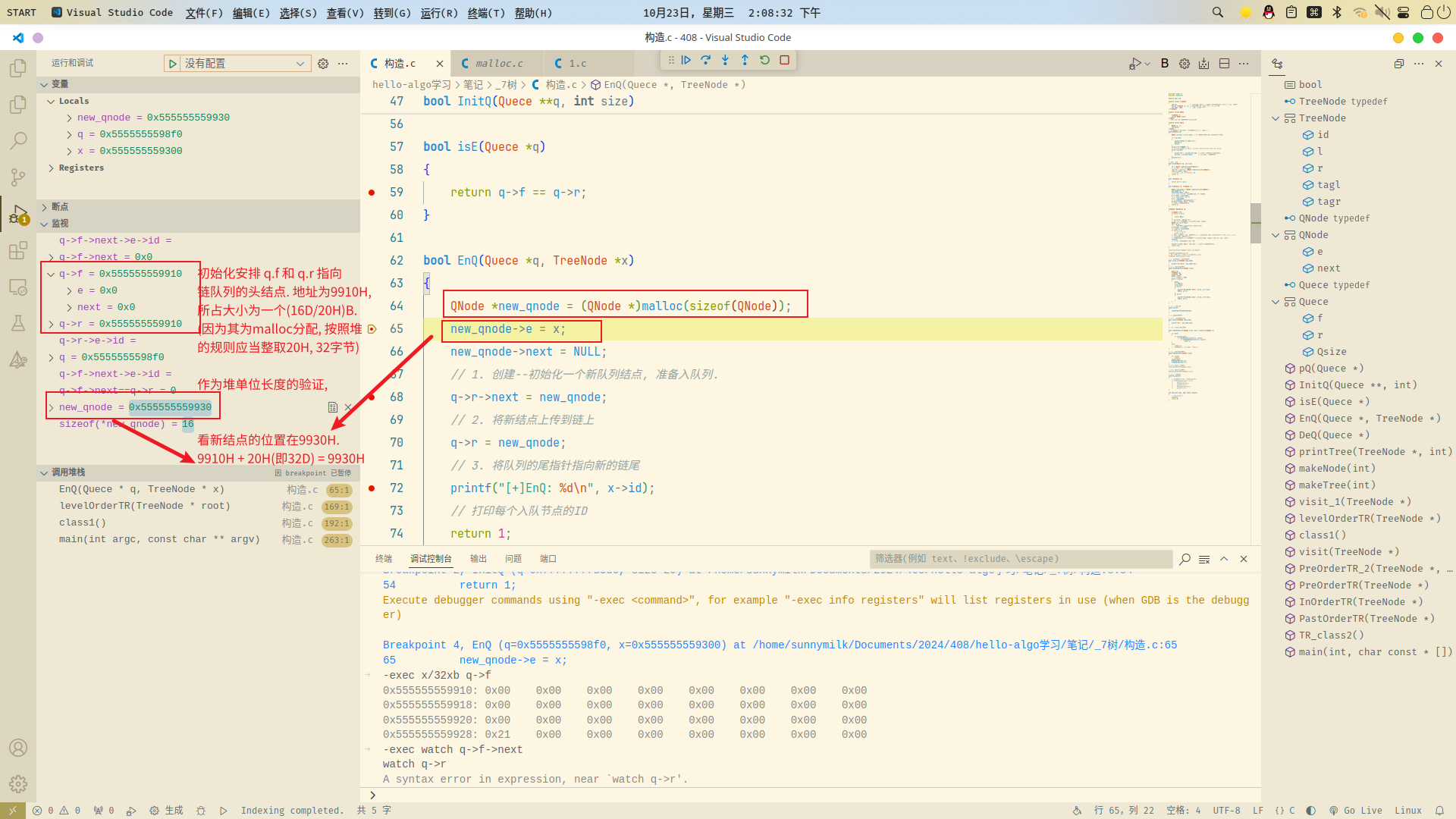
Task: Click the editor vertical scrollbar thumb
Action: [1256, 221]
